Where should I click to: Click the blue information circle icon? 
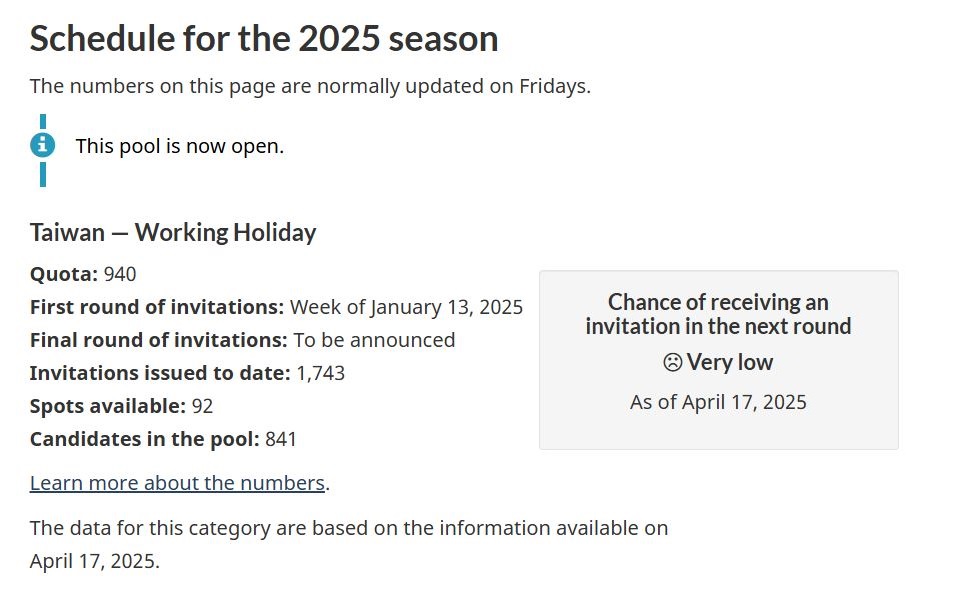tap(43, 146)
